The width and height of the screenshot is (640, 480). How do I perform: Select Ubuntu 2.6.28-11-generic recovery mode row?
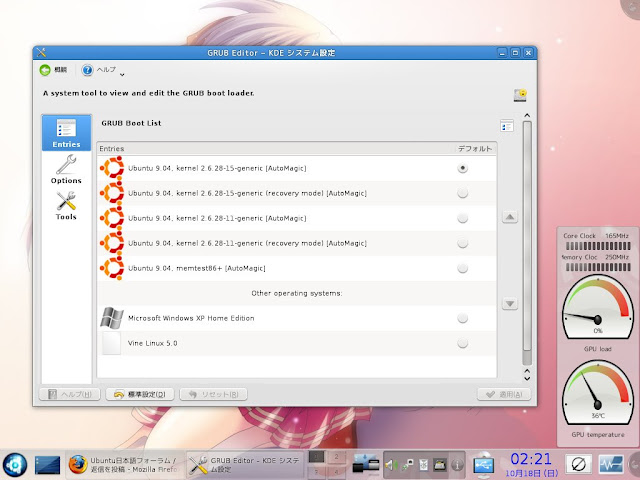[297, 243]
